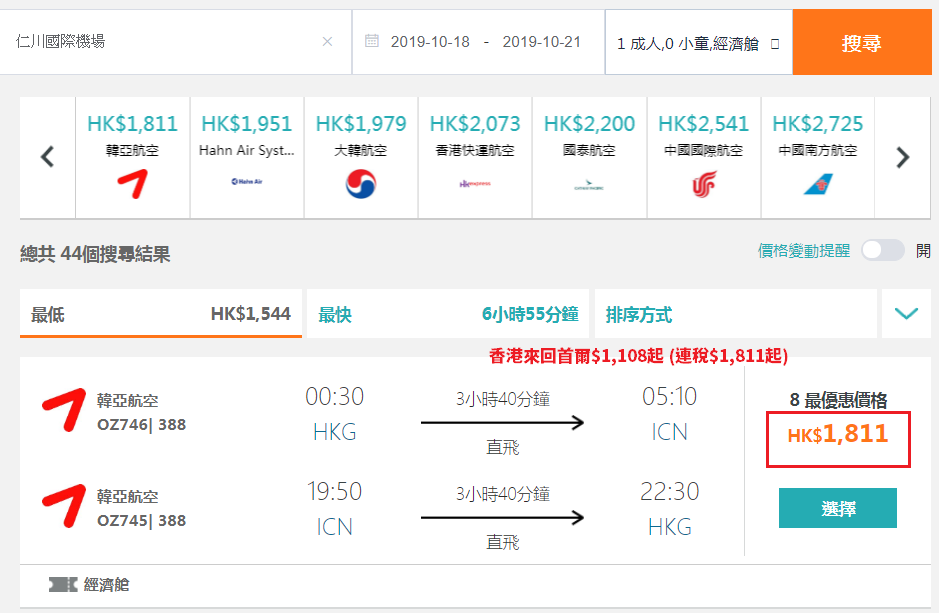Screen dimensions: 939x613
Task: Change departure date 2019-10-18
Action: point(430,42)
